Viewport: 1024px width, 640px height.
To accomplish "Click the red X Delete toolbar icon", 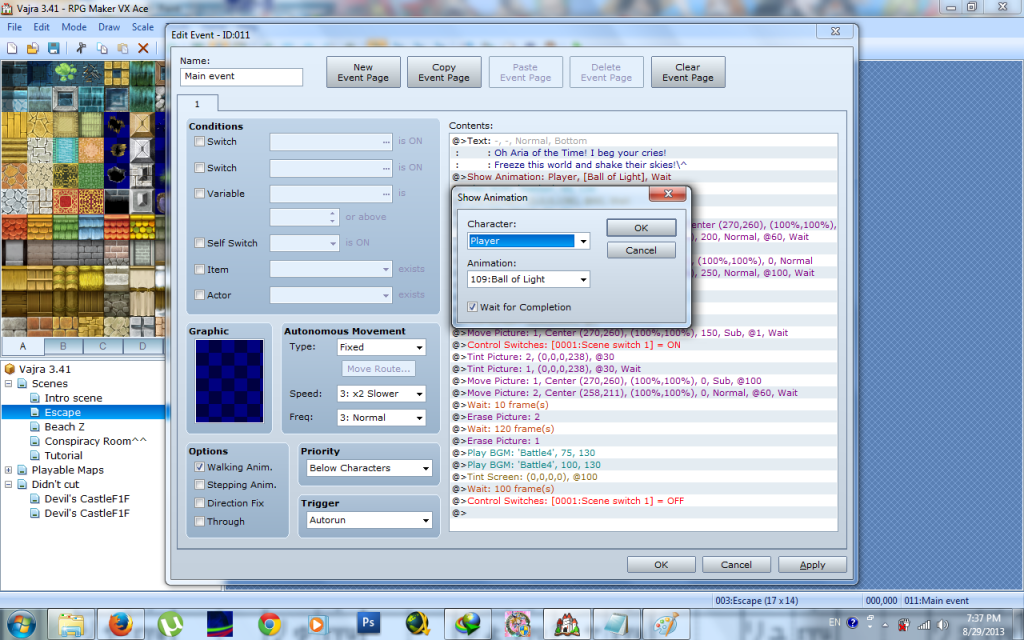I will coord(144,48).
